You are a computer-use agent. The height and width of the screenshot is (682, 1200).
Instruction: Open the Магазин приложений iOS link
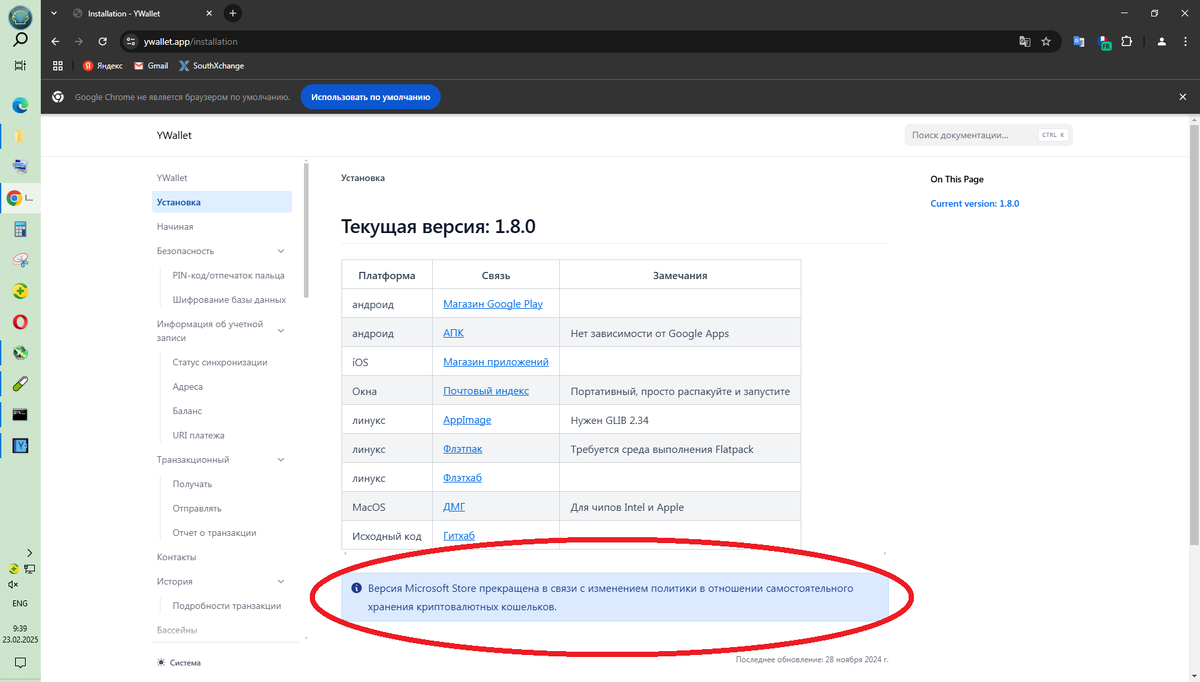pyautogui.click(x=496, y=362)
